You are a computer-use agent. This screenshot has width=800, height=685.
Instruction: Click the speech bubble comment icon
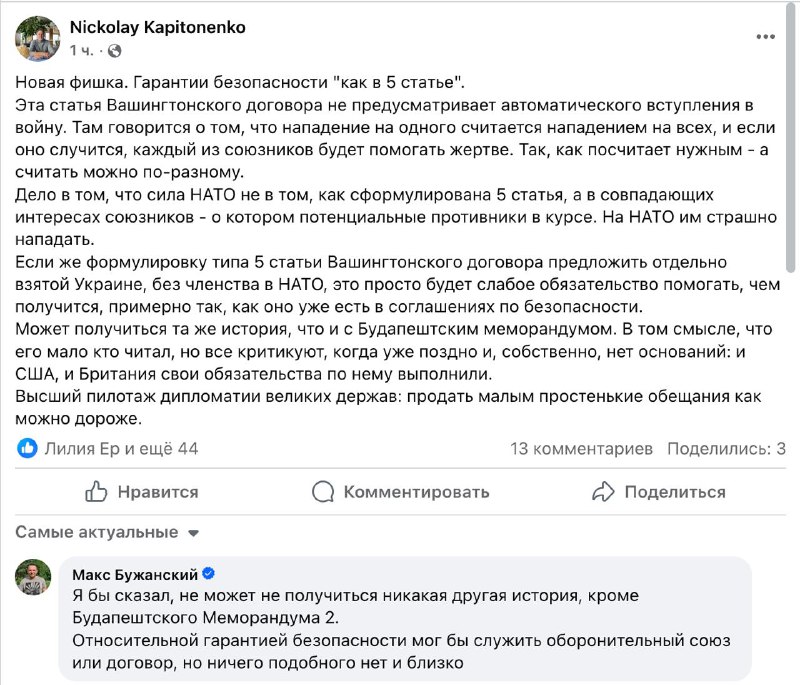click(x=323, y=491)
